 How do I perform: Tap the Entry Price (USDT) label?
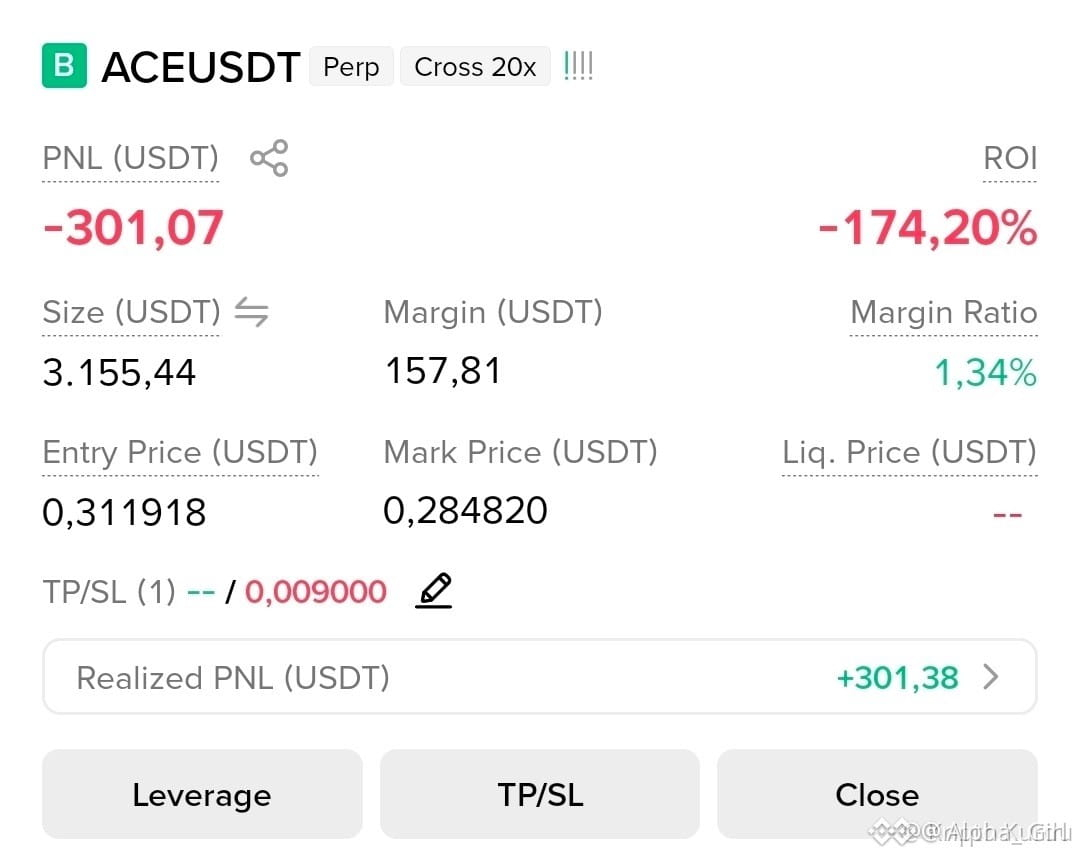coord(180,453)
